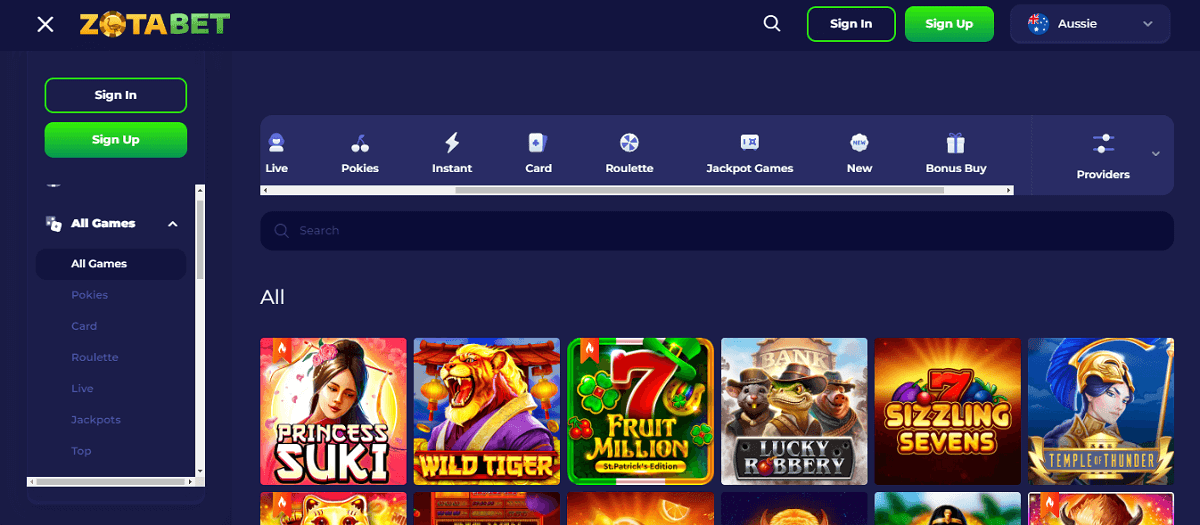The image size is (1200, 525).
Task: Click the sidebar Sign Up button
Action: 116,140
